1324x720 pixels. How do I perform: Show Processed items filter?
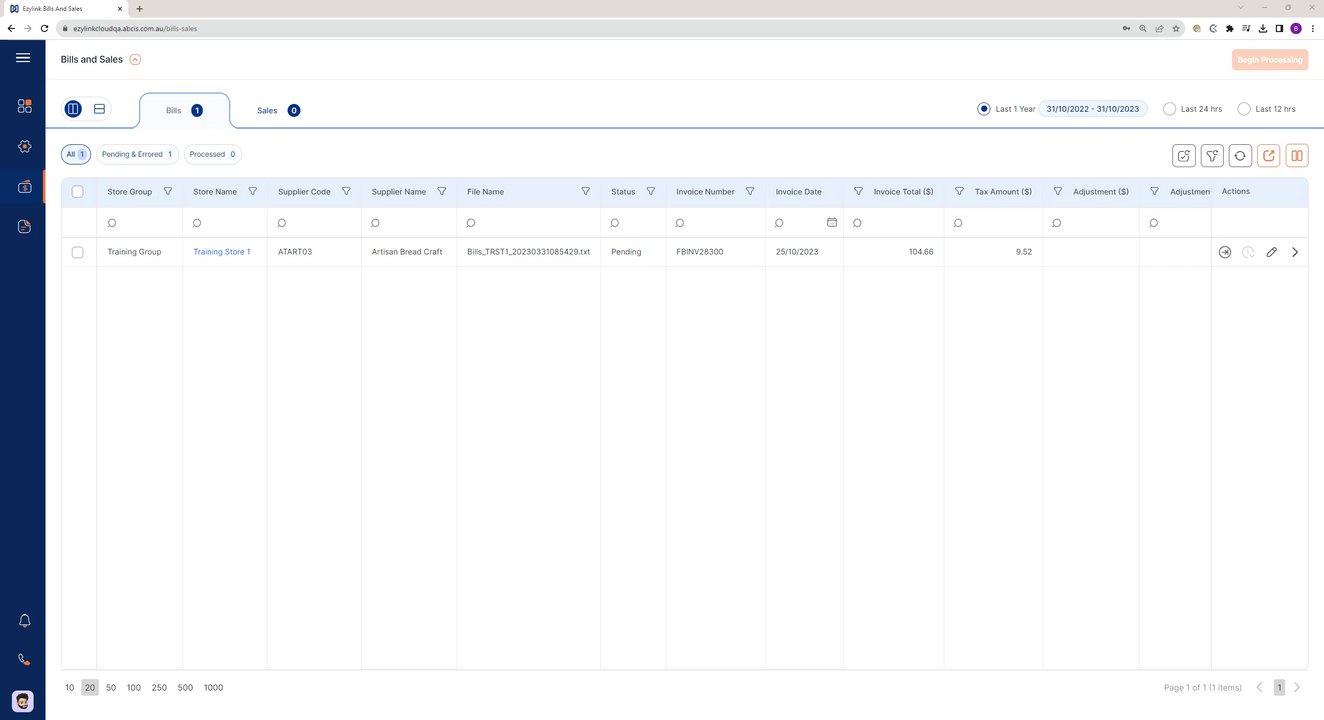213,154
